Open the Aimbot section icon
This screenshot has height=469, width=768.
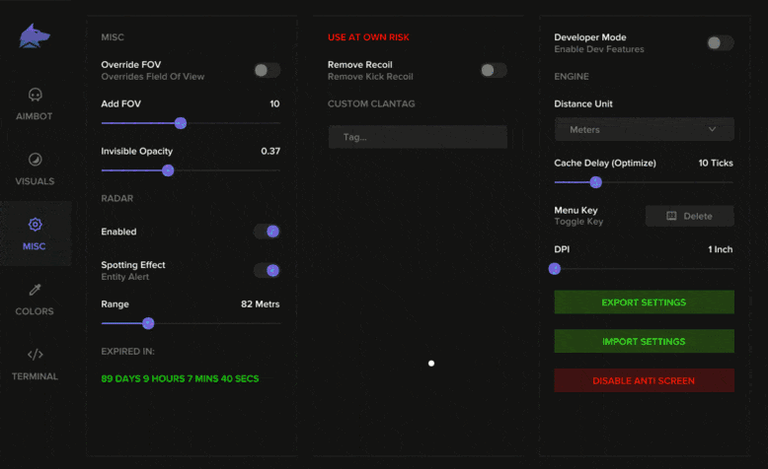(35, 95)
